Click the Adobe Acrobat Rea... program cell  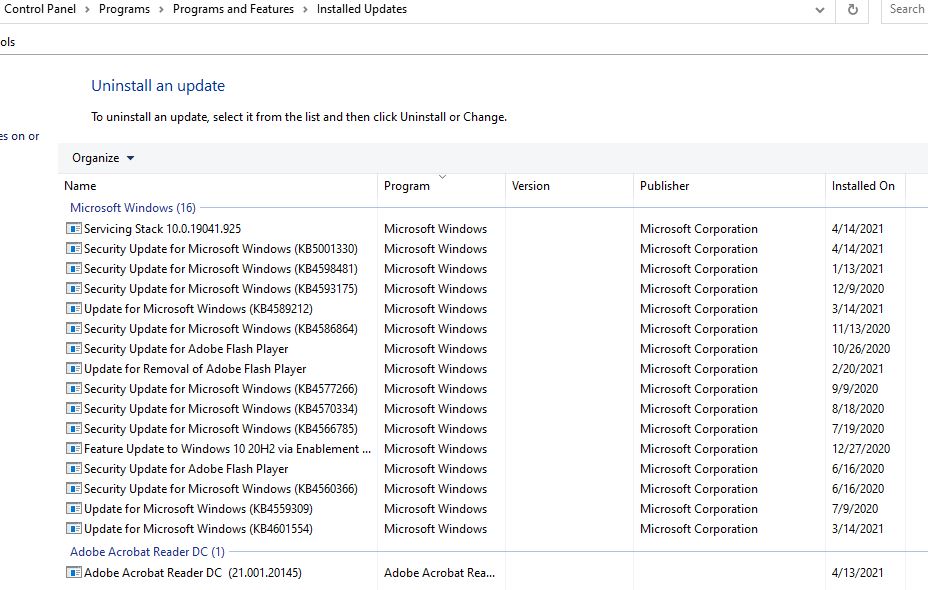[439, 572]
